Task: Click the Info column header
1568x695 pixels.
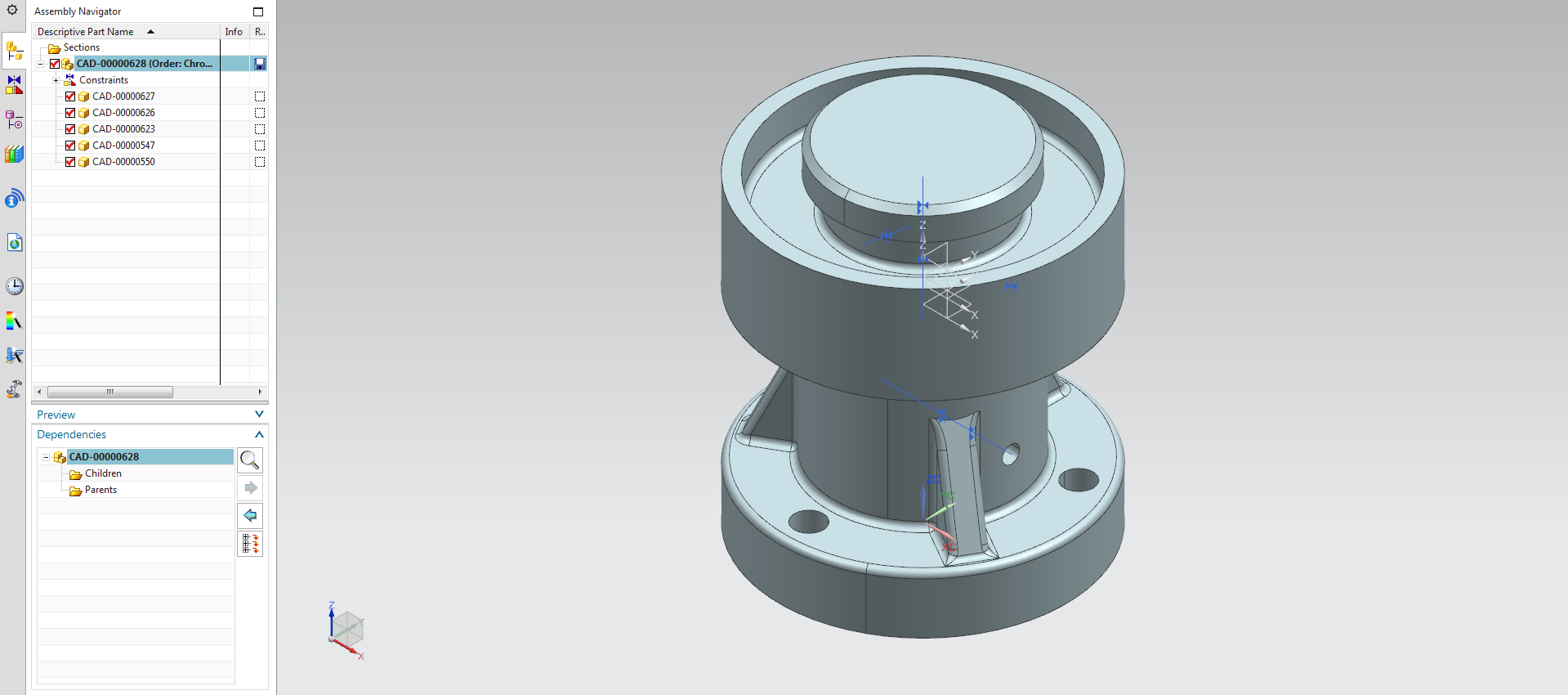Action: [x=234, y=32]
